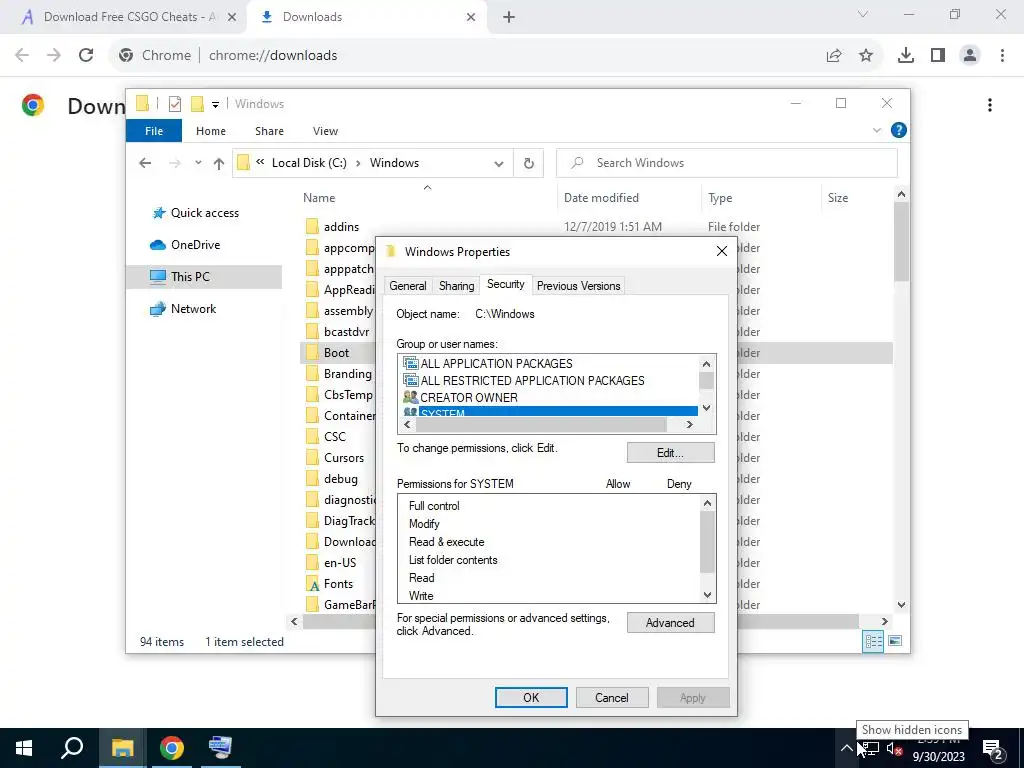
Task: Switch to General tab in Properties
Action: pos(408,286)
